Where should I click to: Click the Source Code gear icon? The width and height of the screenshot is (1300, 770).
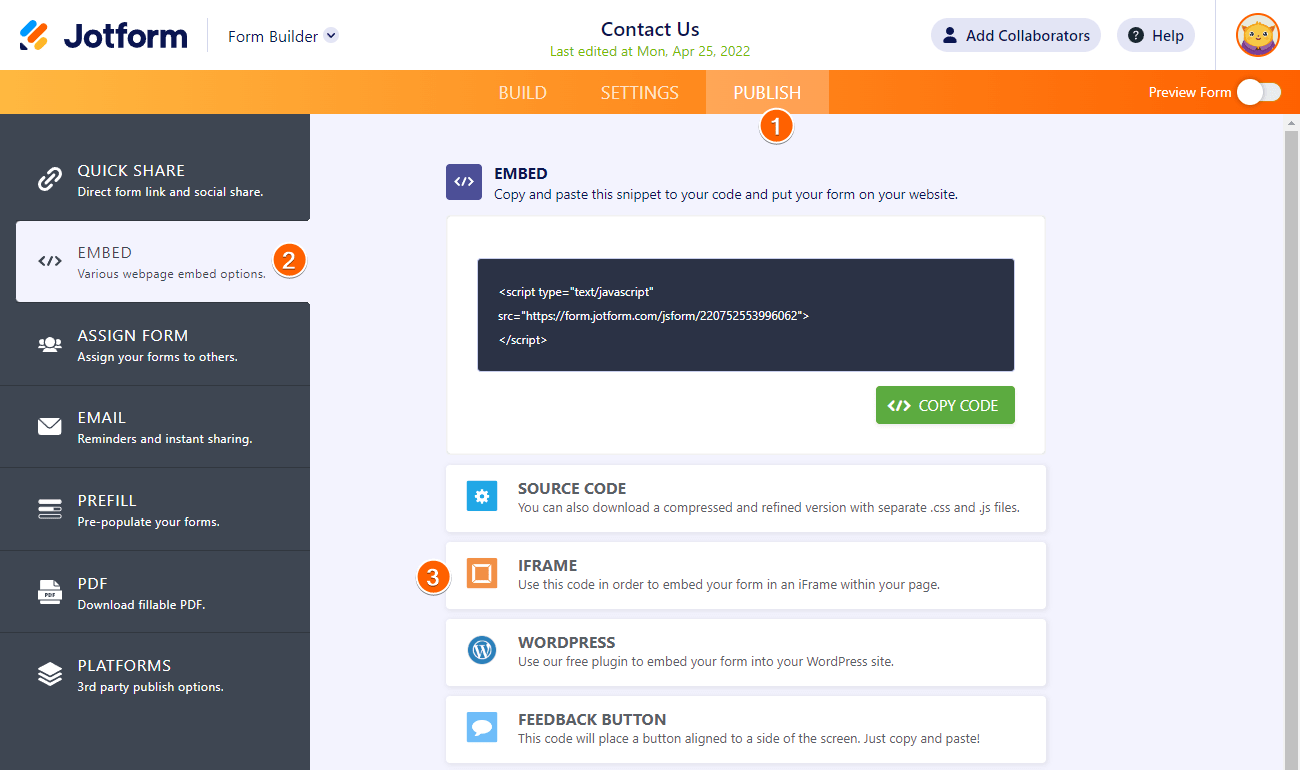(482, 496)
